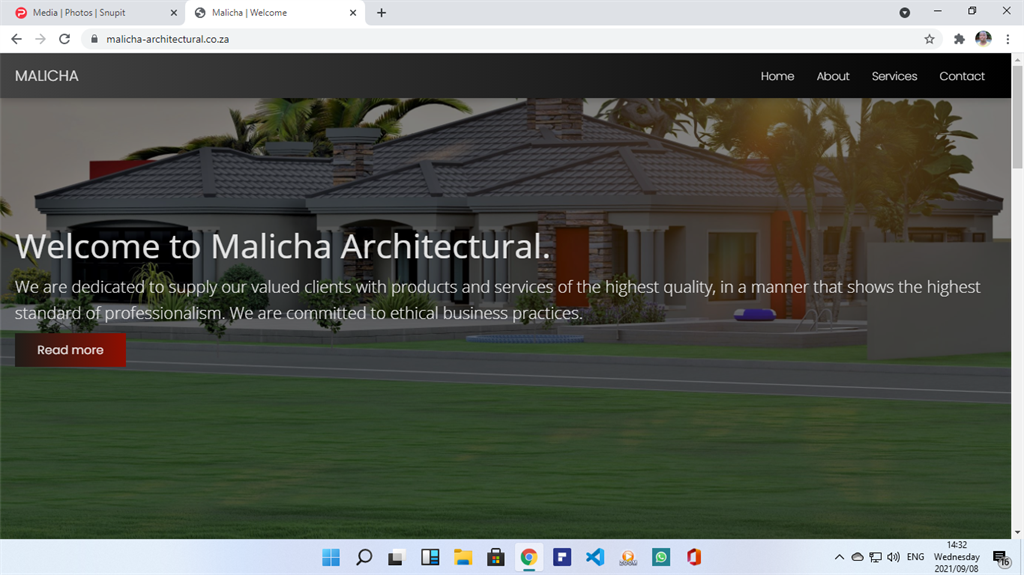Open network settings tray icon
The image size is (1024, 575).
875,557
